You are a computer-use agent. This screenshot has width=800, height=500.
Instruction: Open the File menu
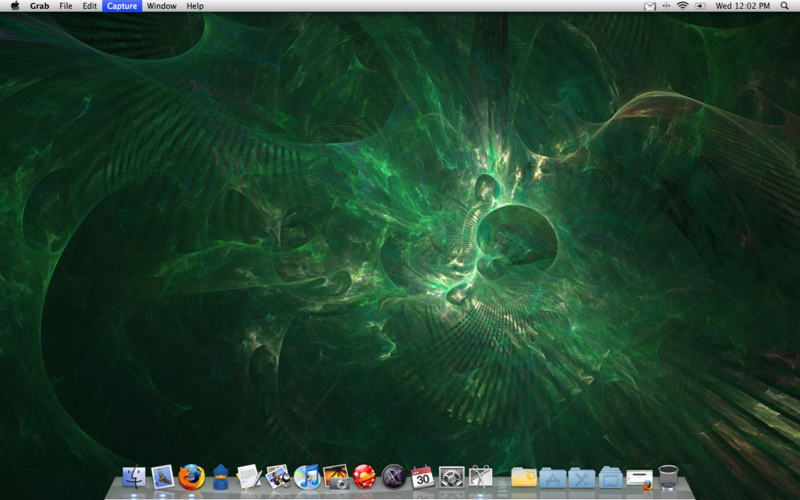66,6
